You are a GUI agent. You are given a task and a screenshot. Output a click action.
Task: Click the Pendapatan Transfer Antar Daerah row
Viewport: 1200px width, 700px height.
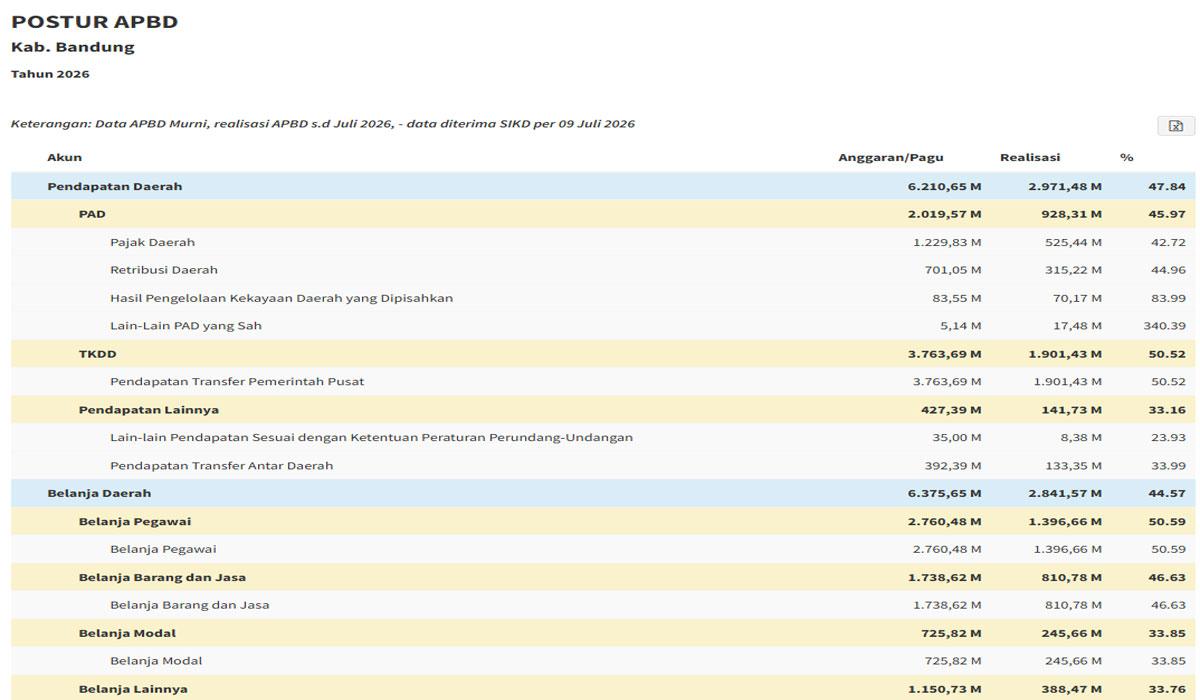(x=603, y=465)
